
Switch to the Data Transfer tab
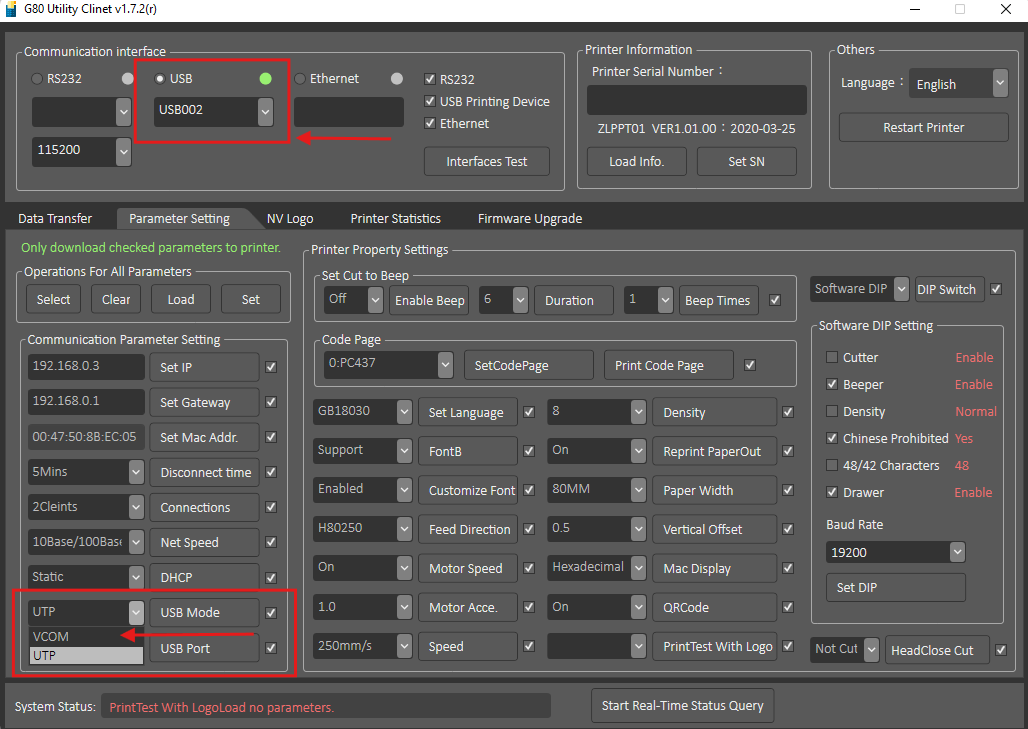pos(55,218)
